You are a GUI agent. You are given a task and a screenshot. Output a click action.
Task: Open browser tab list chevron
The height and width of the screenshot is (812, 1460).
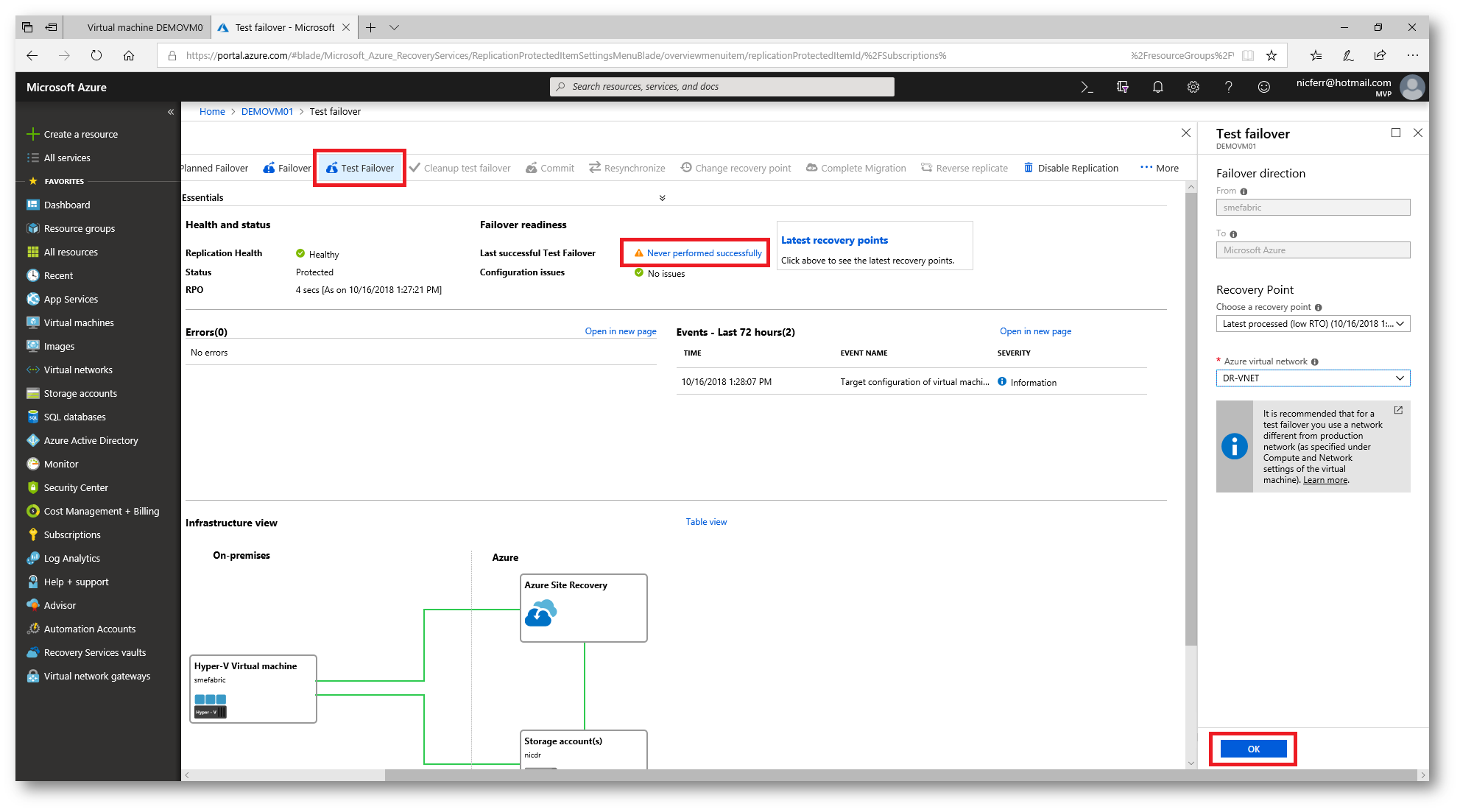[394, 27]
